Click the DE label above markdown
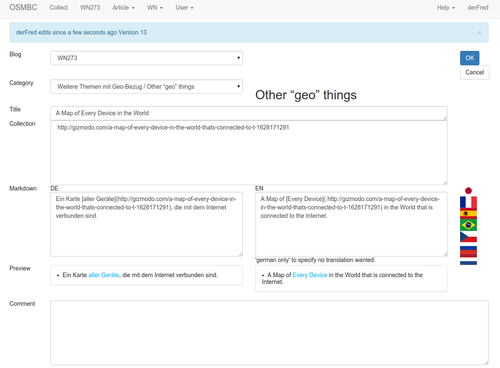Viewport: 500px width, 368px height. point(54,188)
